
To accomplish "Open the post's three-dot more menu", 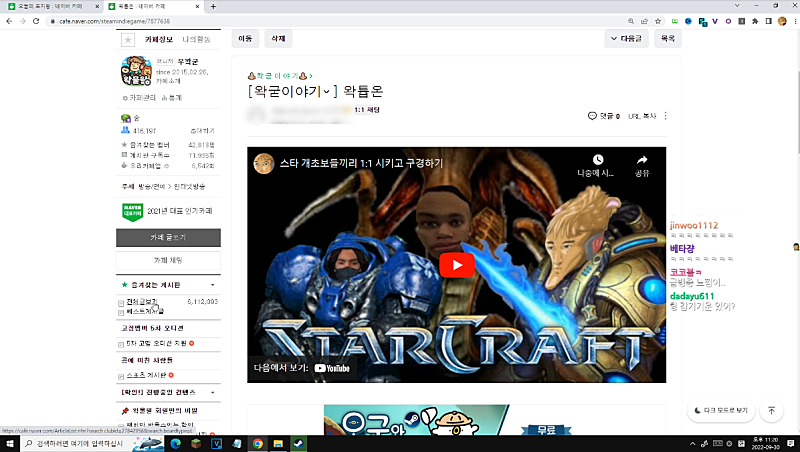I will click(665, 116).
